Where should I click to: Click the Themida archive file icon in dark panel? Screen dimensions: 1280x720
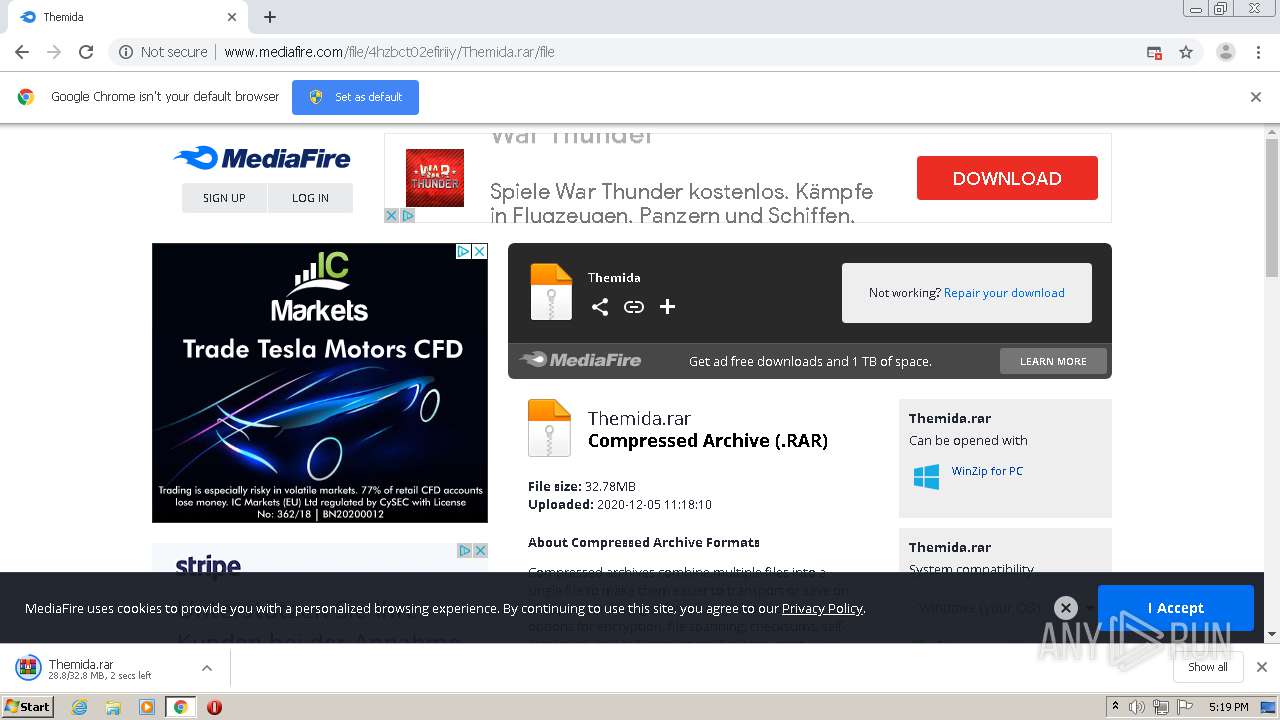[x=551, y=291]
